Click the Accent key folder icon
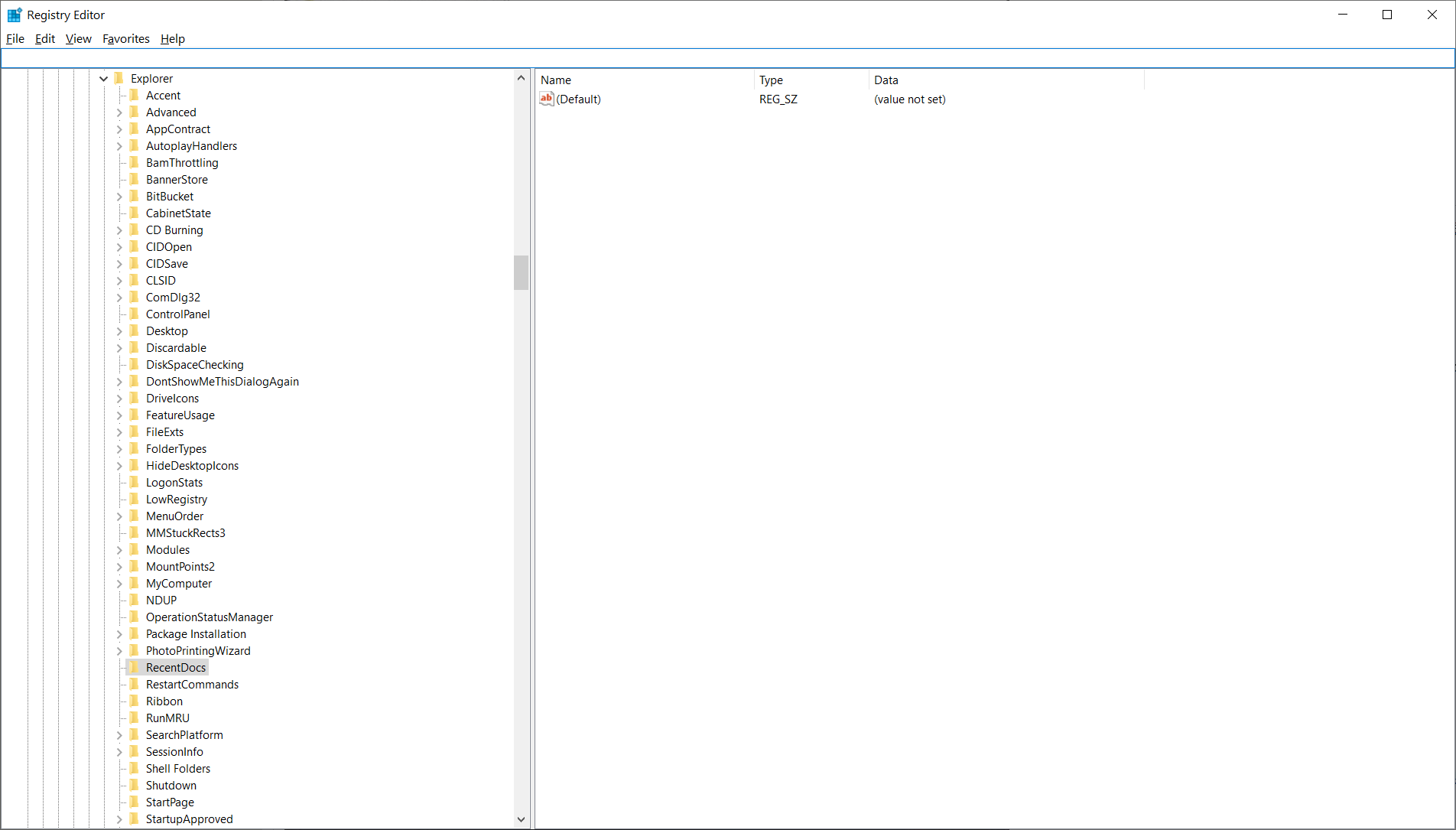The height and width of the screenshot is (830, 1456). [134, 95]
